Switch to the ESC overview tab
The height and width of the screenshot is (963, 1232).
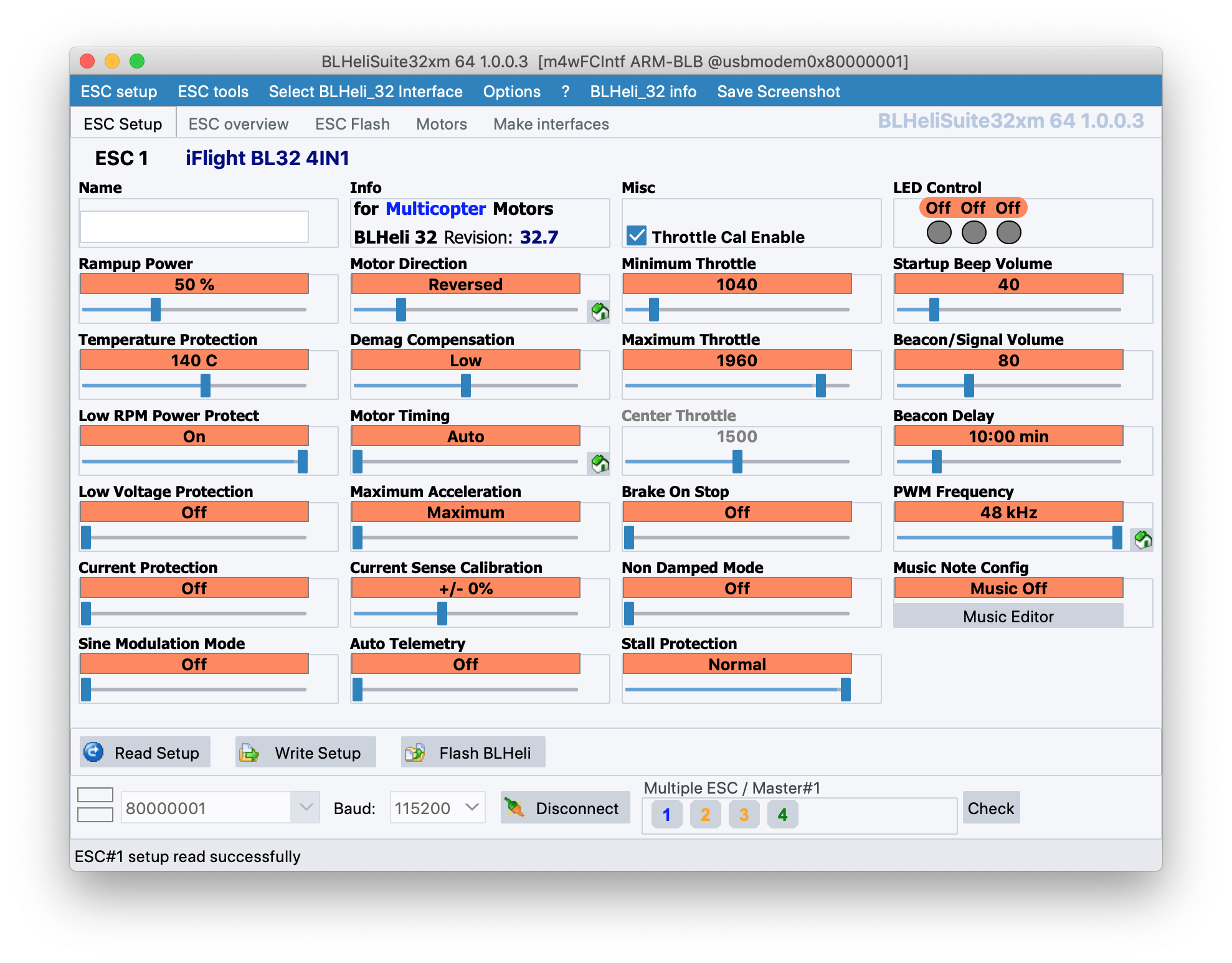click(239, 124)
